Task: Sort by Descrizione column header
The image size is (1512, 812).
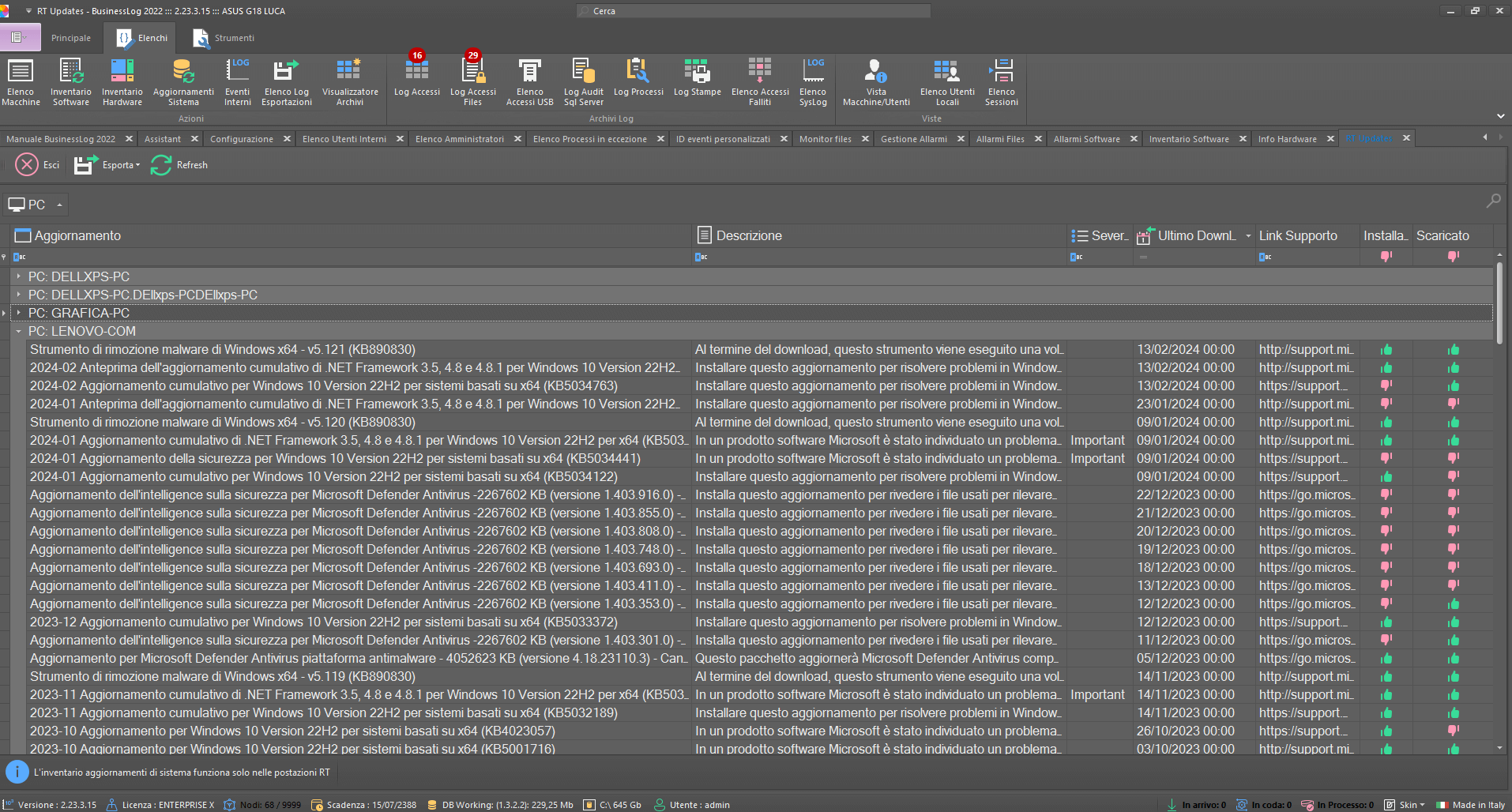Action: [879, 235]
